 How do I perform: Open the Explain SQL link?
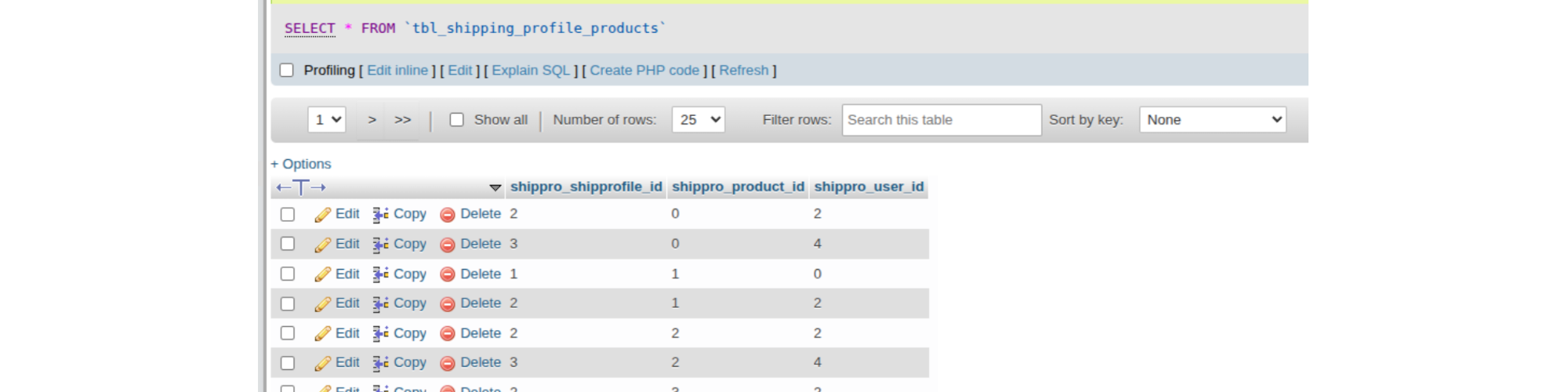tap(531, 71)
